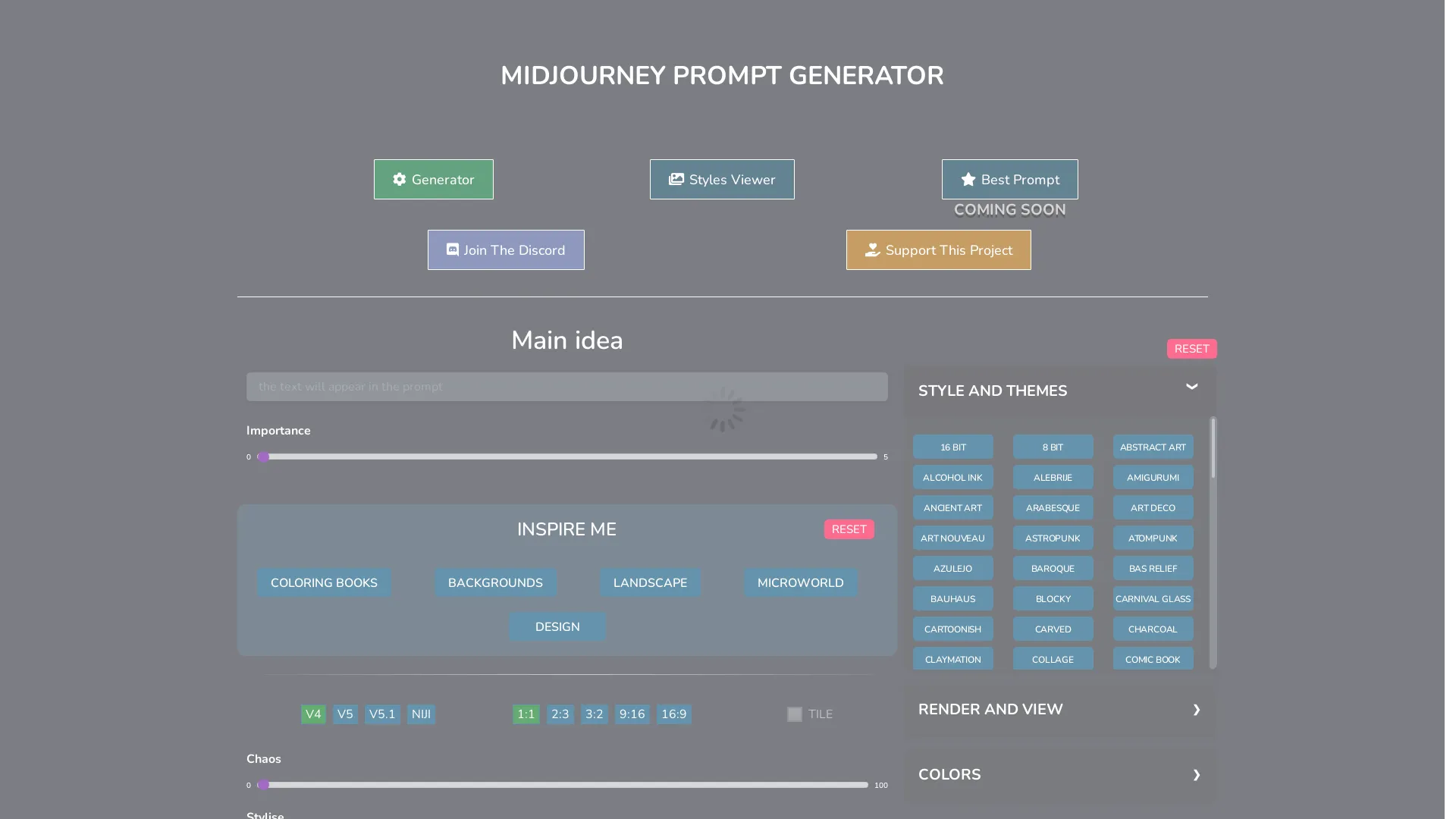Switch to the Styles Viewer tab
Screen dimensions: 1456x819
721,179
